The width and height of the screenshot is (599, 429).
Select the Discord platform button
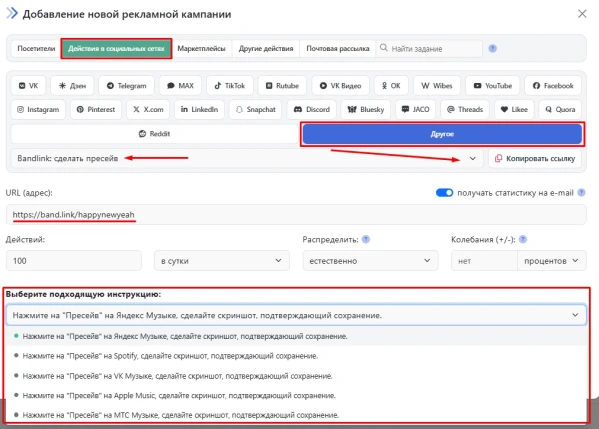click(x=311, y=109)
